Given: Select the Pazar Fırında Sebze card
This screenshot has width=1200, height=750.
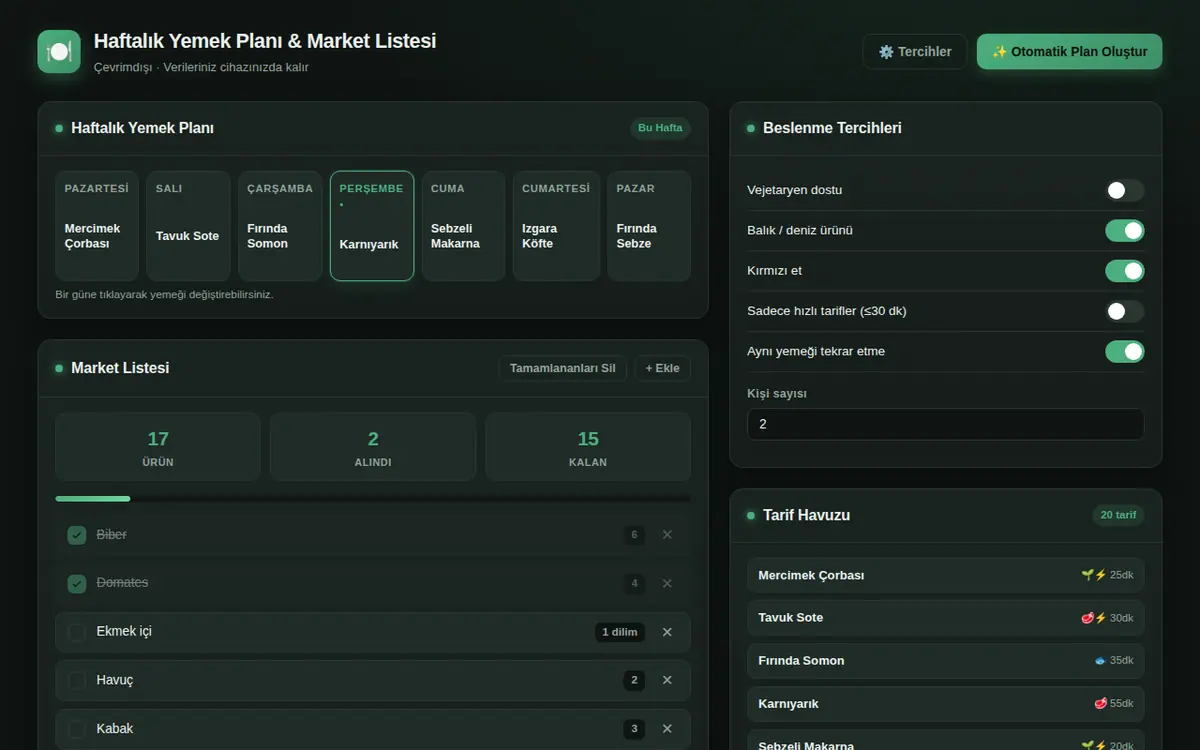Looking at the screenshot, I should (x=649, y=226).
